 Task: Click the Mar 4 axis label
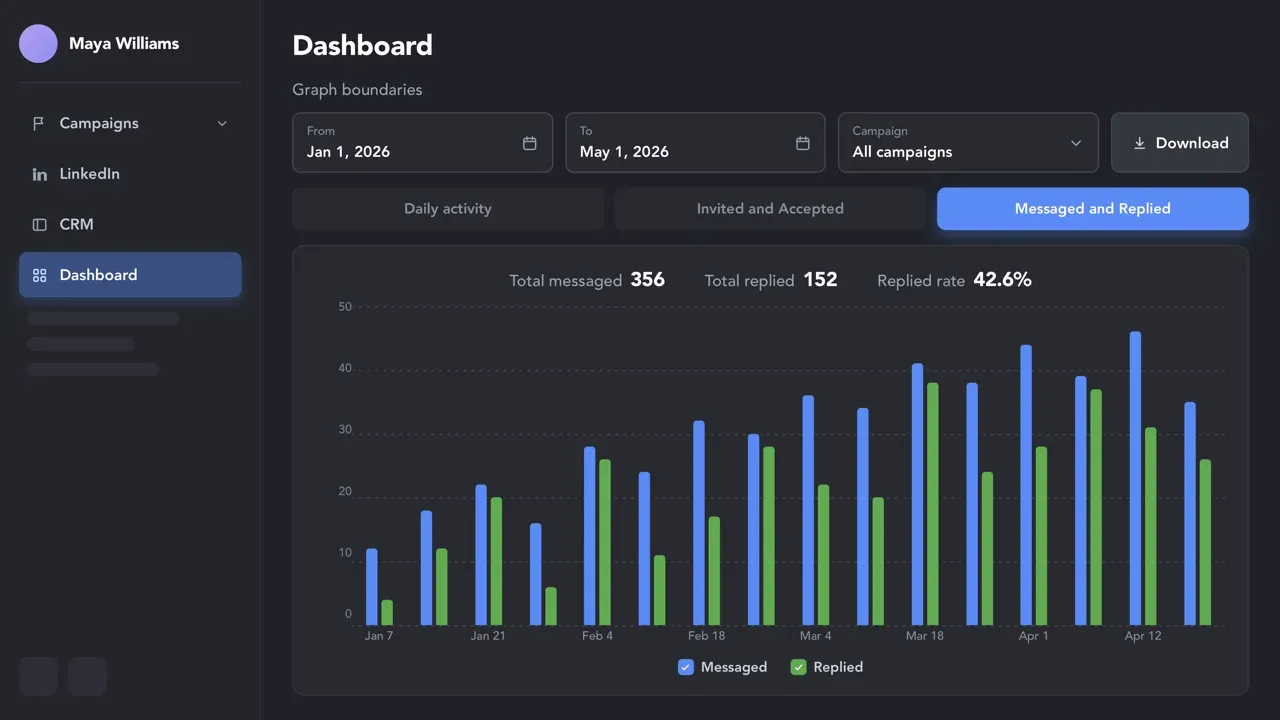[815, 636]
